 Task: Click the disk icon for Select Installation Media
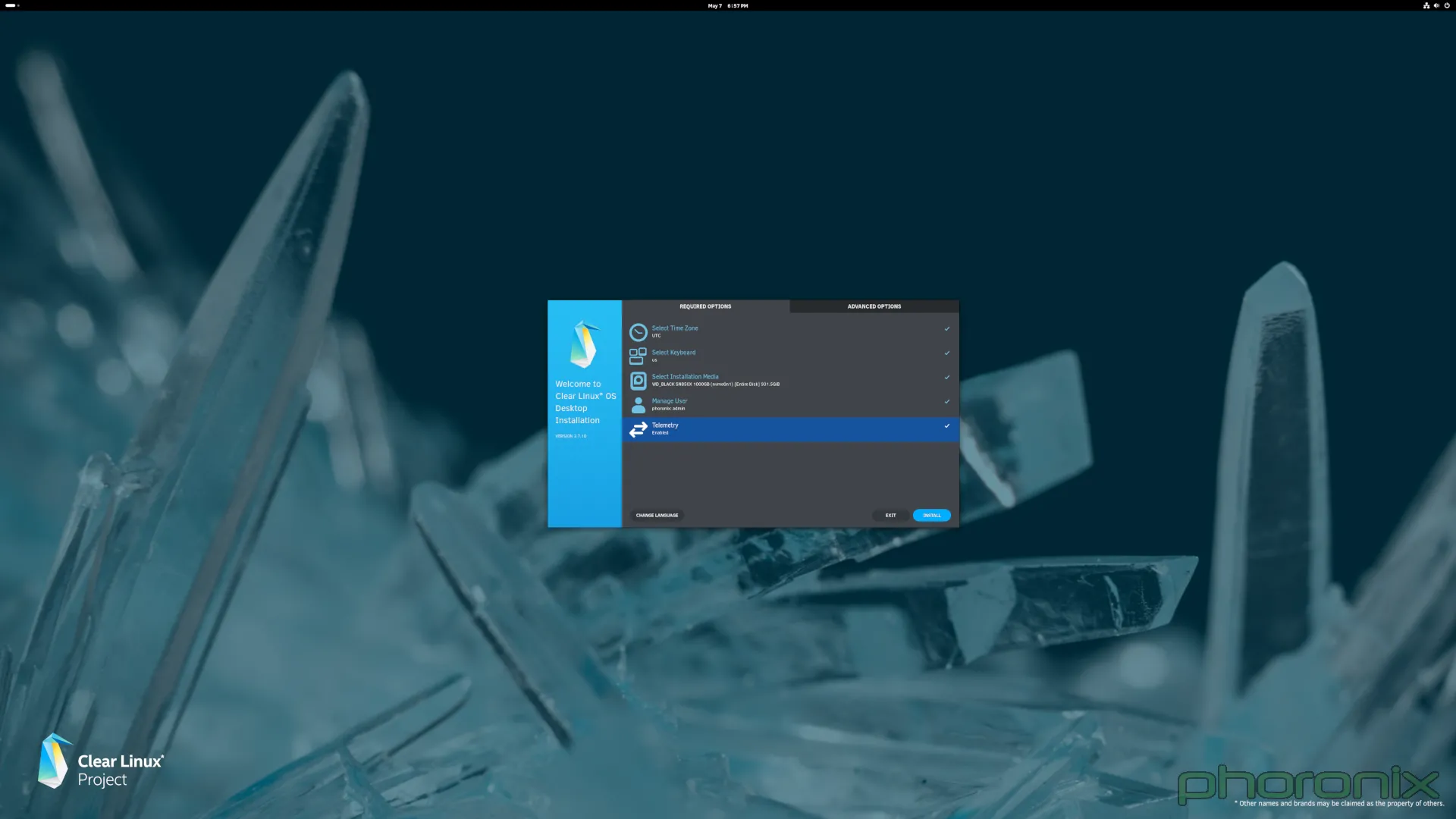click(x=639, y=380)
